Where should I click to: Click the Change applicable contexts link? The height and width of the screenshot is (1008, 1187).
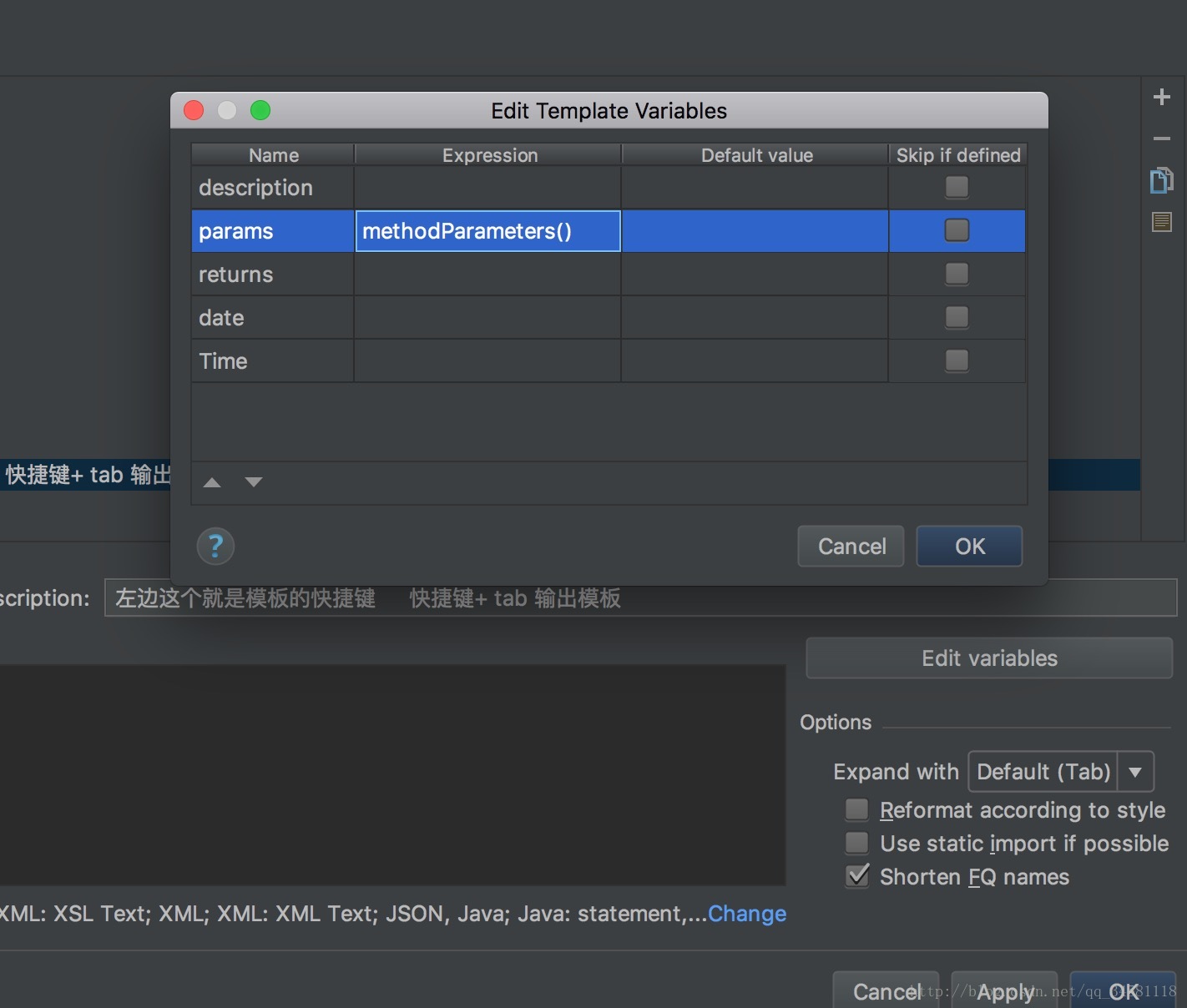747,914
